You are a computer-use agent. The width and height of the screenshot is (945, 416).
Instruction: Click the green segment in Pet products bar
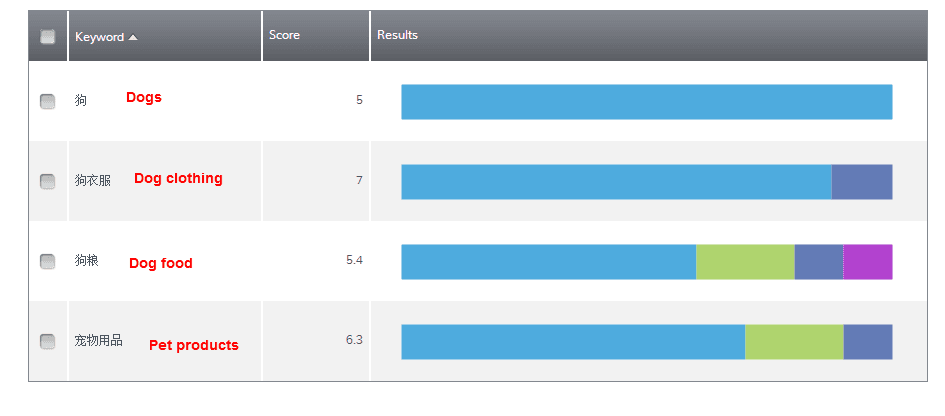[x=794, y=342]
